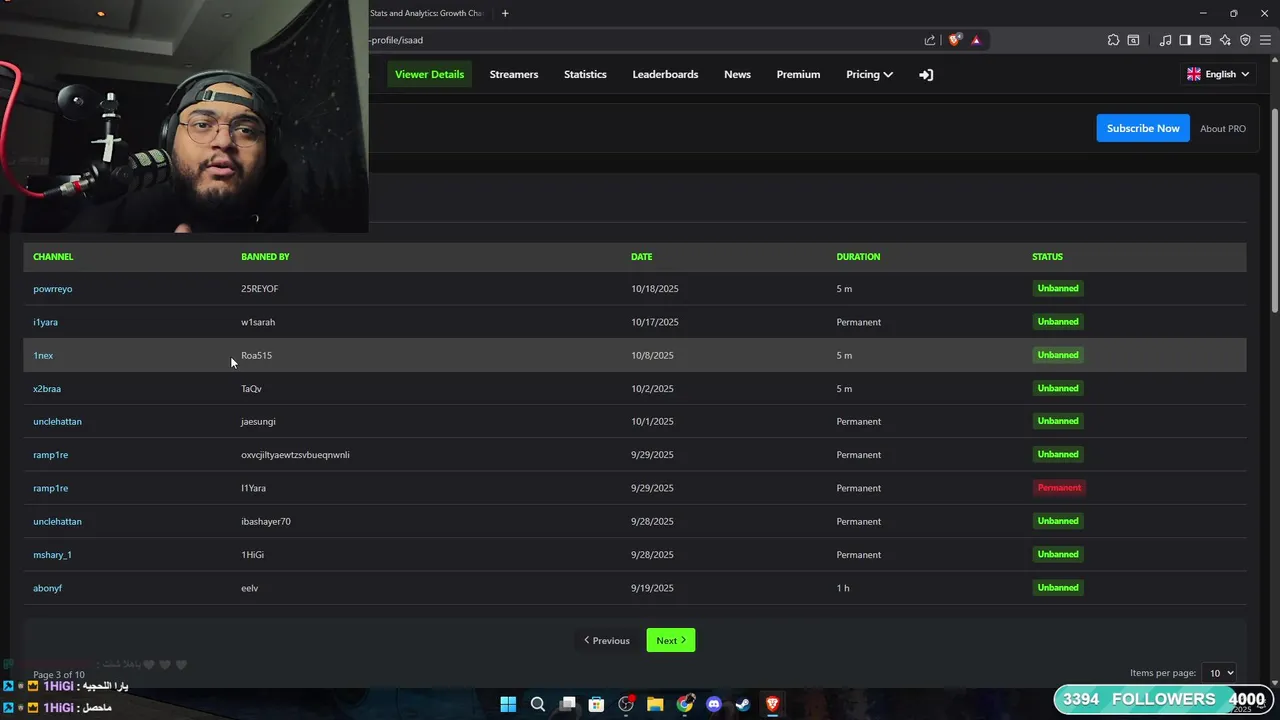Open the Leaderboards page
Image resolution: width=1280 pixels, height=720 pixels.
[x=665, y=75]
